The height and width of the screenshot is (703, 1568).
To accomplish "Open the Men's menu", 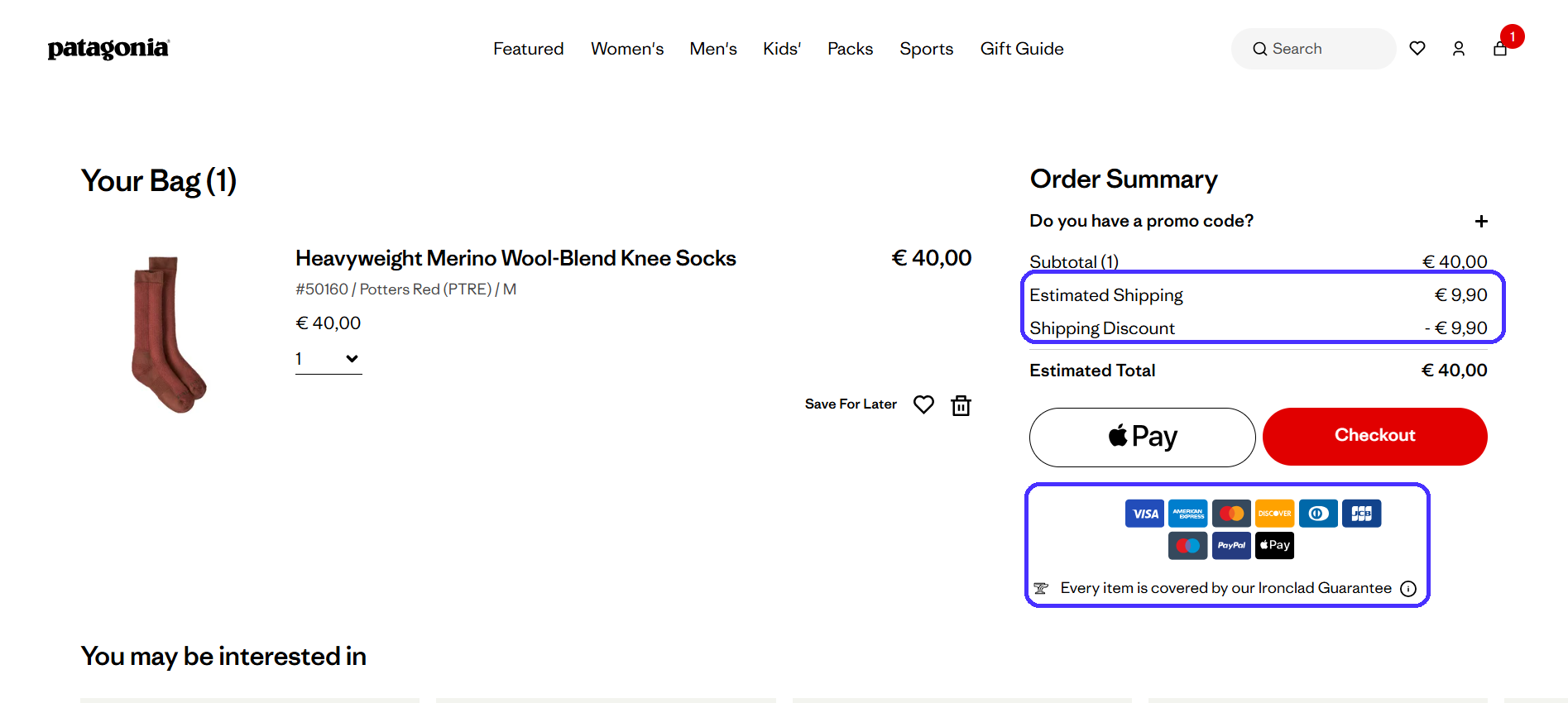I will coord(713,49).
